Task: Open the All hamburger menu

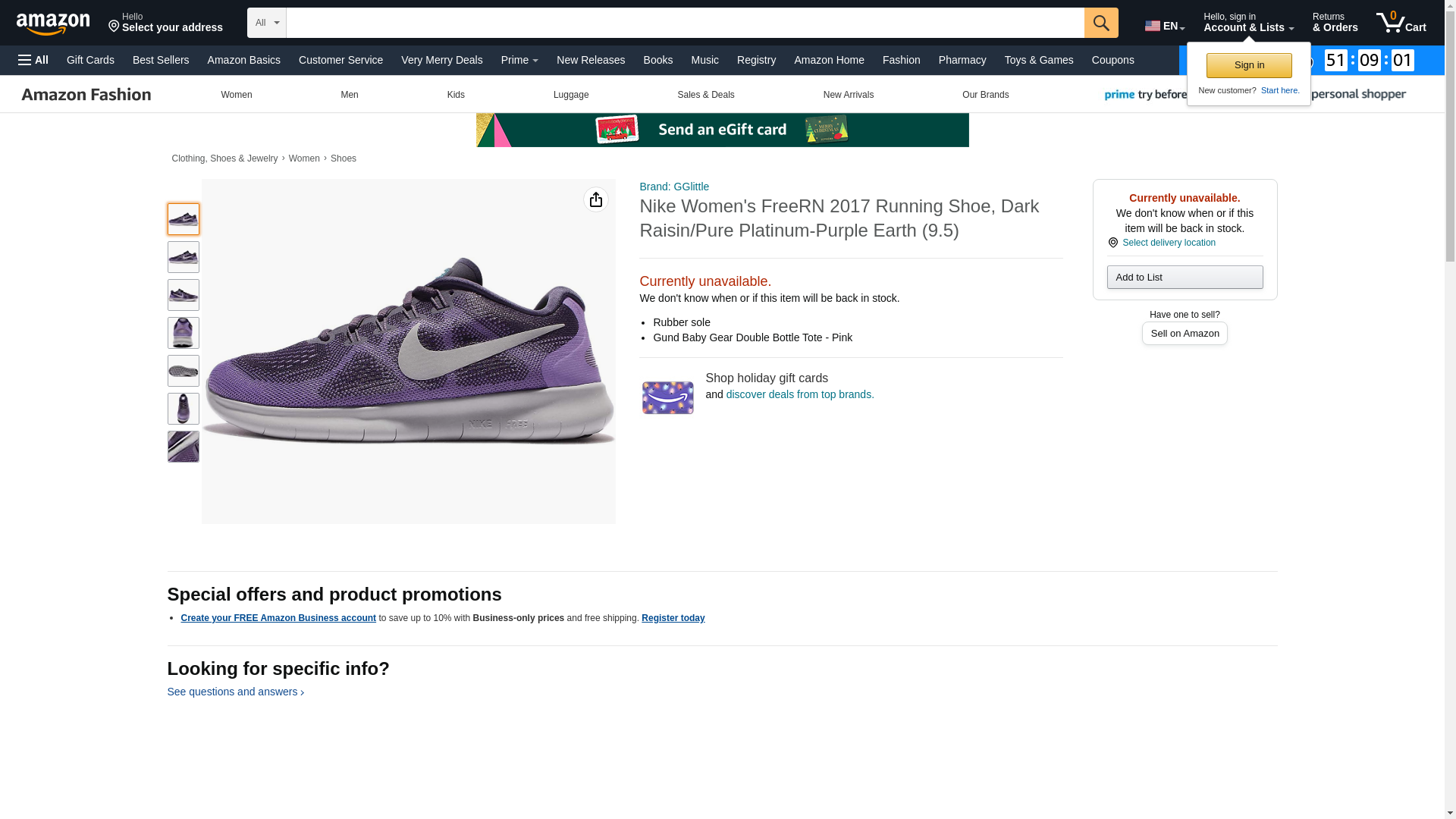Action: (x=33, y=60)
